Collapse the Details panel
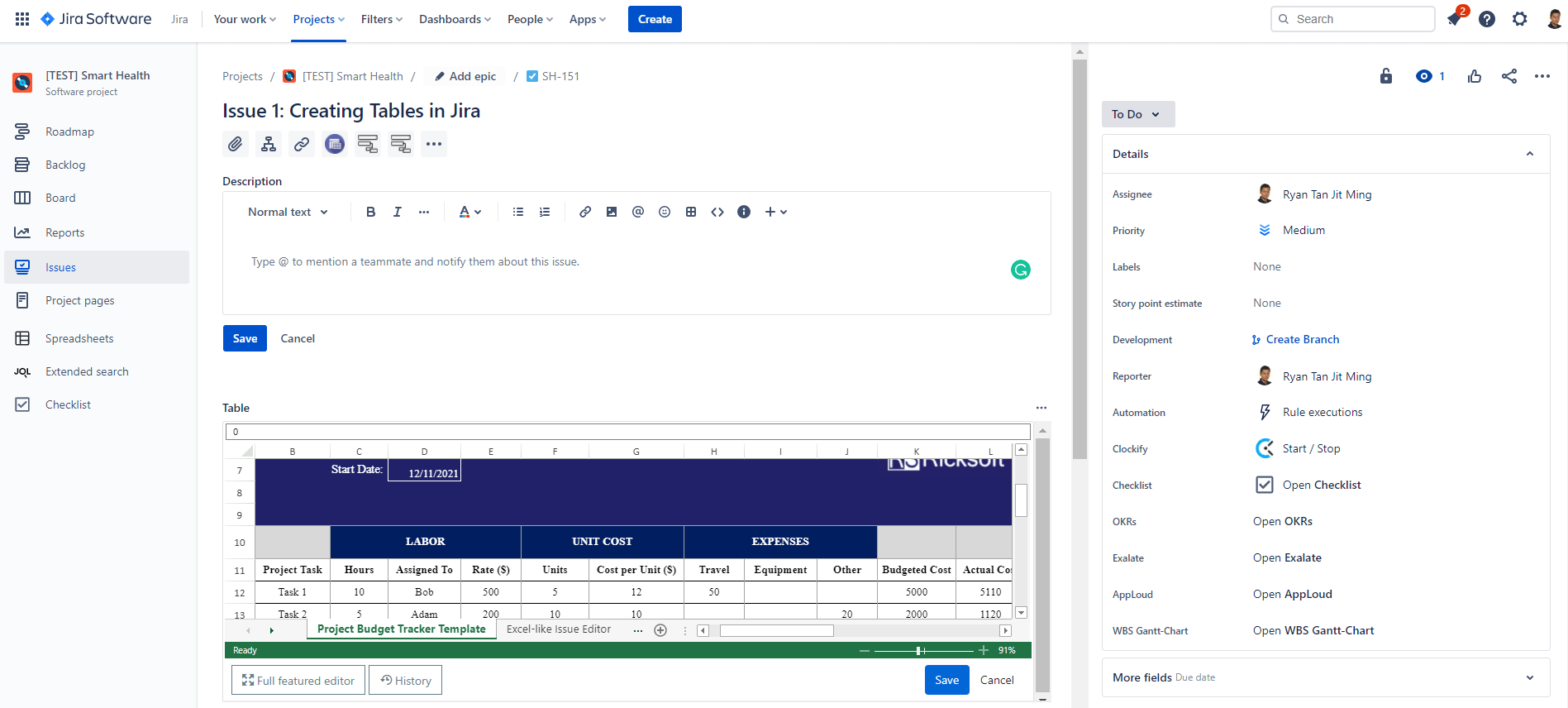Image resolution: width=1568 pixels, height=708 pixels. click(x=1530, y=154)
